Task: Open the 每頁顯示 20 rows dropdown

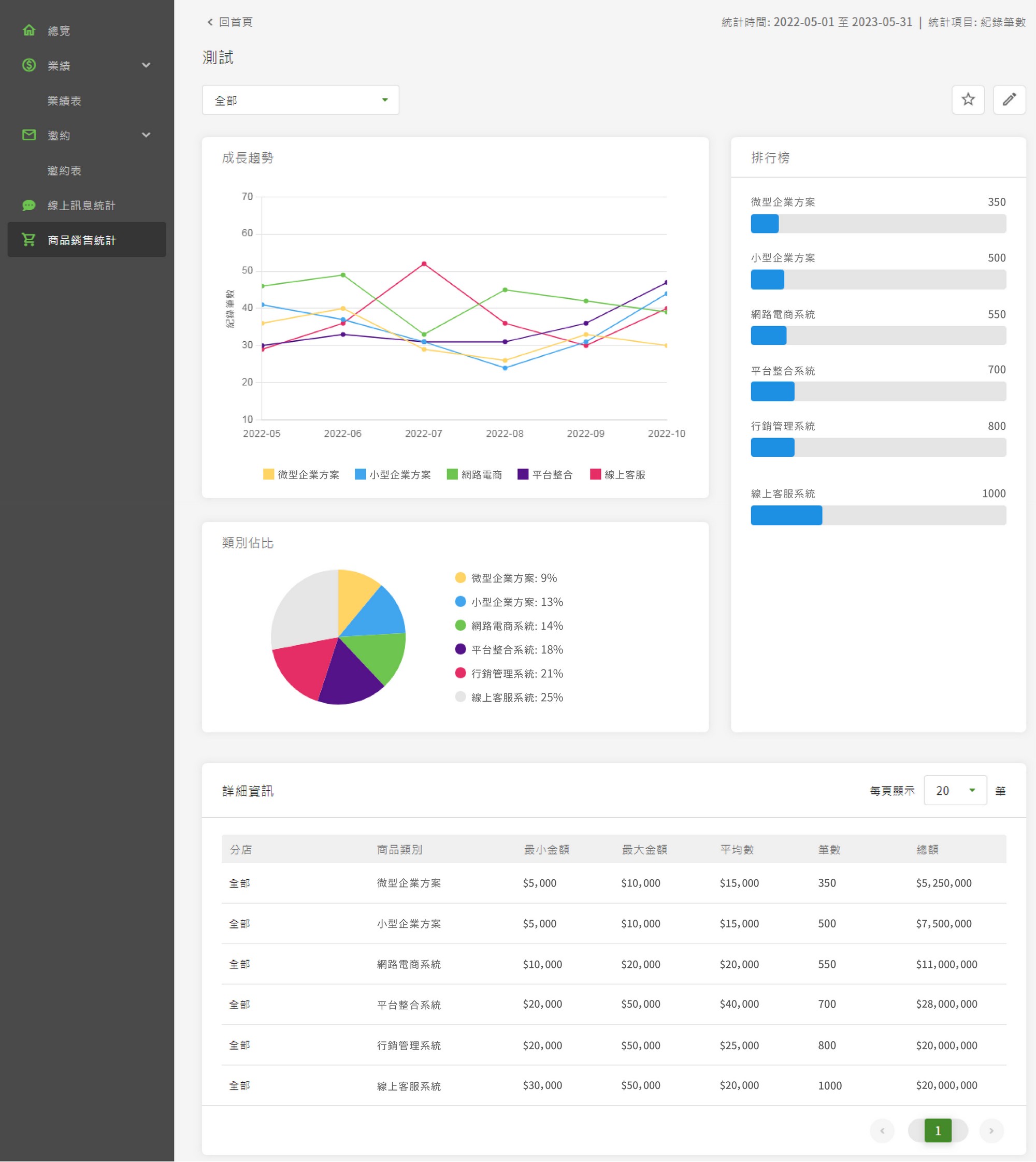Action: click(x=955, y=790)
